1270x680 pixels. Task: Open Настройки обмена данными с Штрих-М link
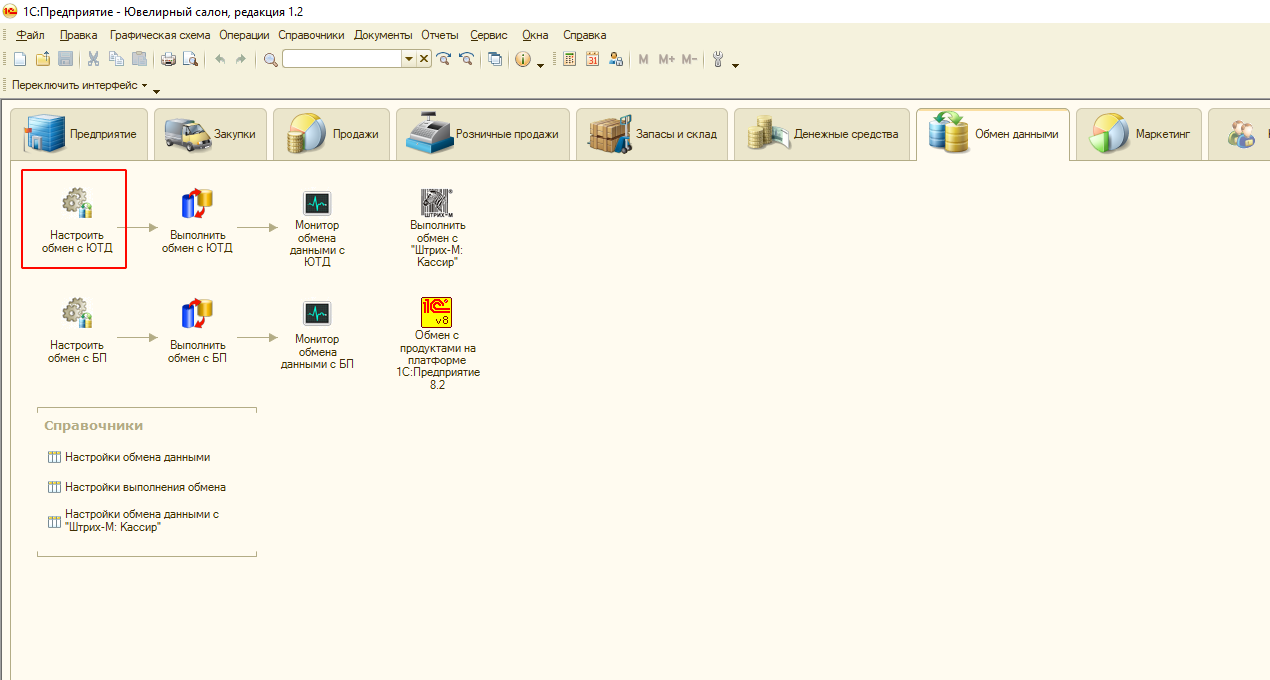tap(141, 520)
